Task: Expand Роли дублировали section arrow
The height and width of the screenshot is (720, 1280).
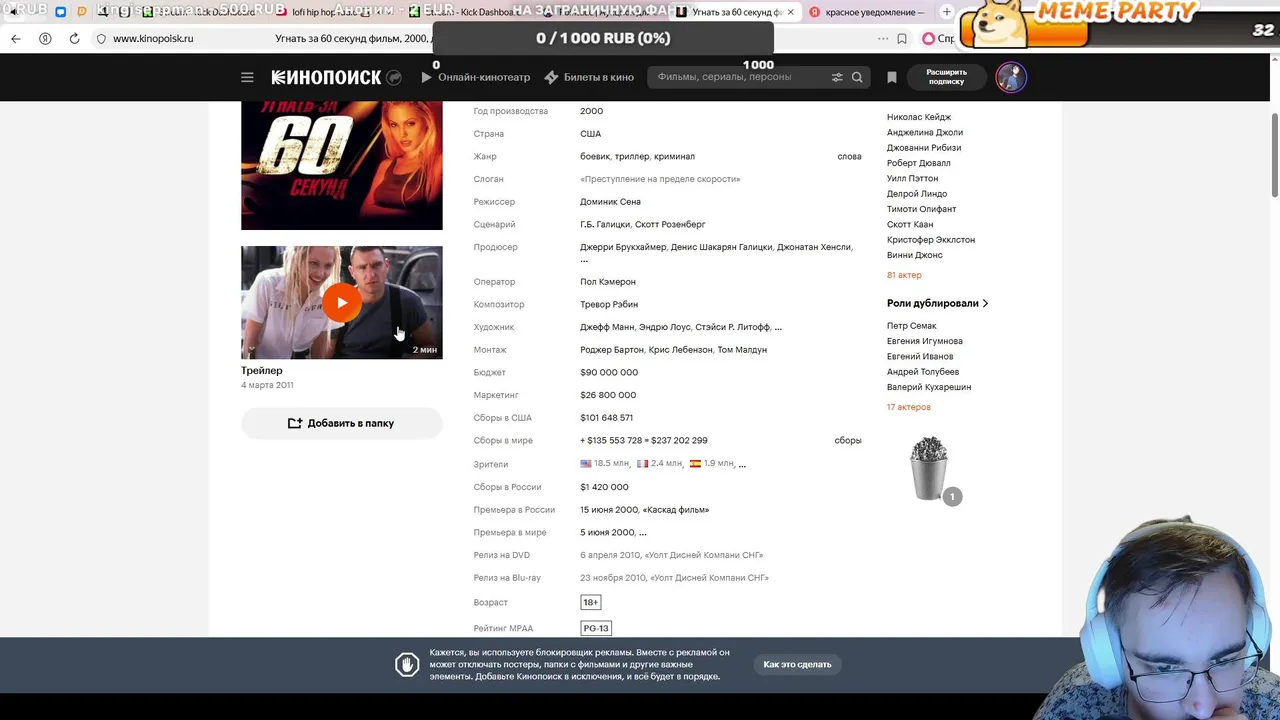Action: pyautogui.click(x=985, y=303)
